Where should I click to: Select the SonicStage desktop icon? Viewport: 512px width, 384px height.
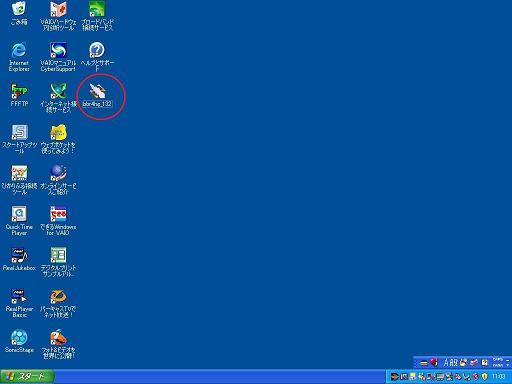pos(19,341)
